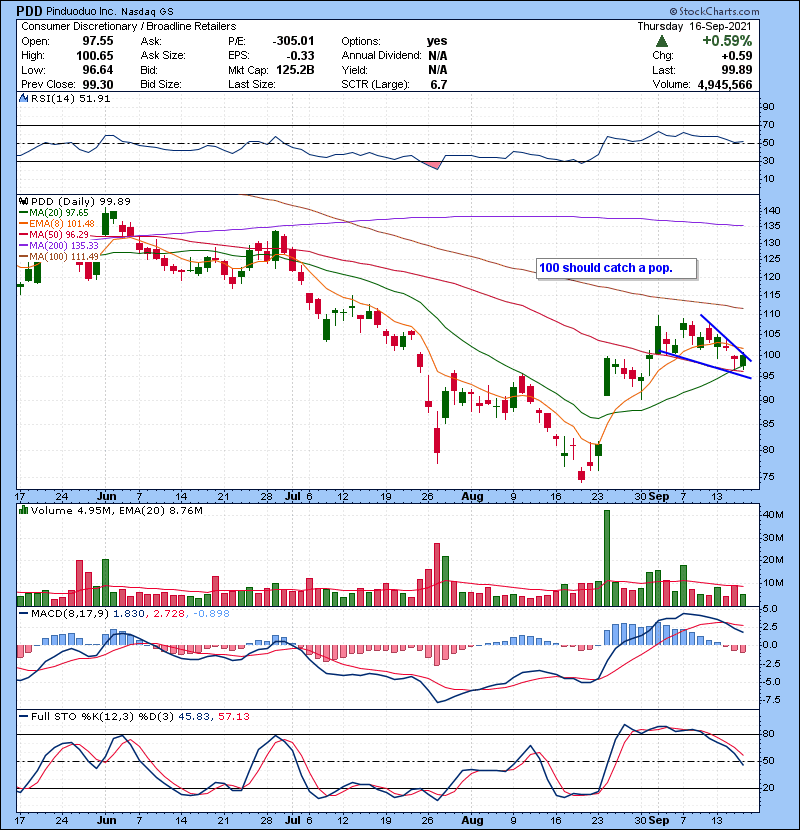800x830 pixels.
Task: Click the Volume 4.95M, EMA(20) 8.76M label
Action: (x=116, y=511)
